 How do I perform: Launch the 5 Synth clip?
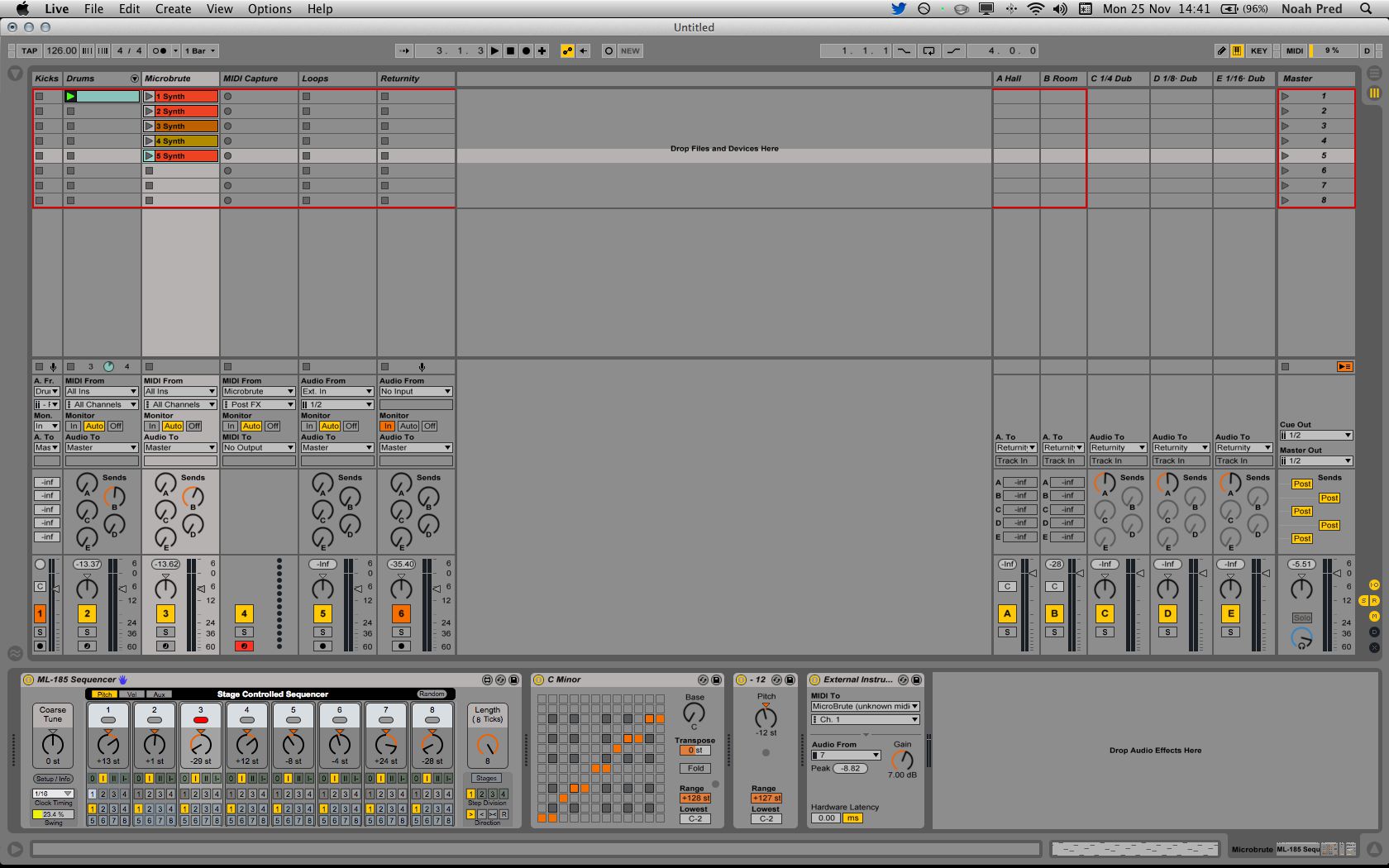(x=149, y=155)
